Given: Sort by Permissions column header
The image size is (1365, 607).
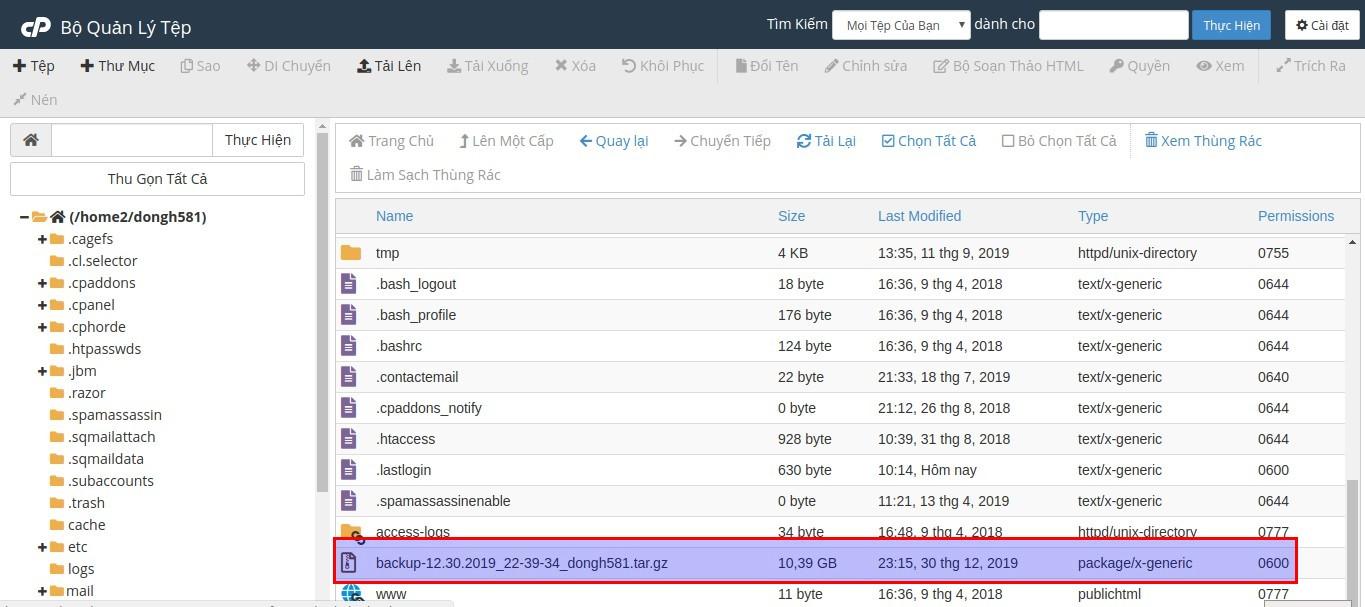Looking at the screenshot, I should point(1296,216).
